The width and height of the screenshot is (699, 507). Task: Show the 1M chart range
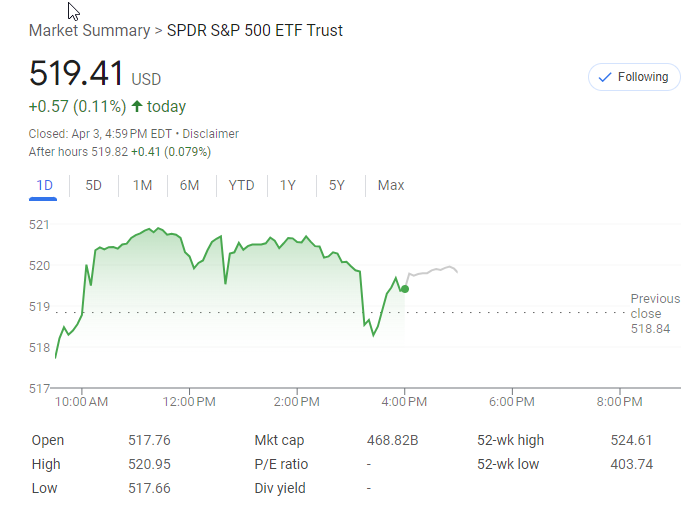pos(142,185)
